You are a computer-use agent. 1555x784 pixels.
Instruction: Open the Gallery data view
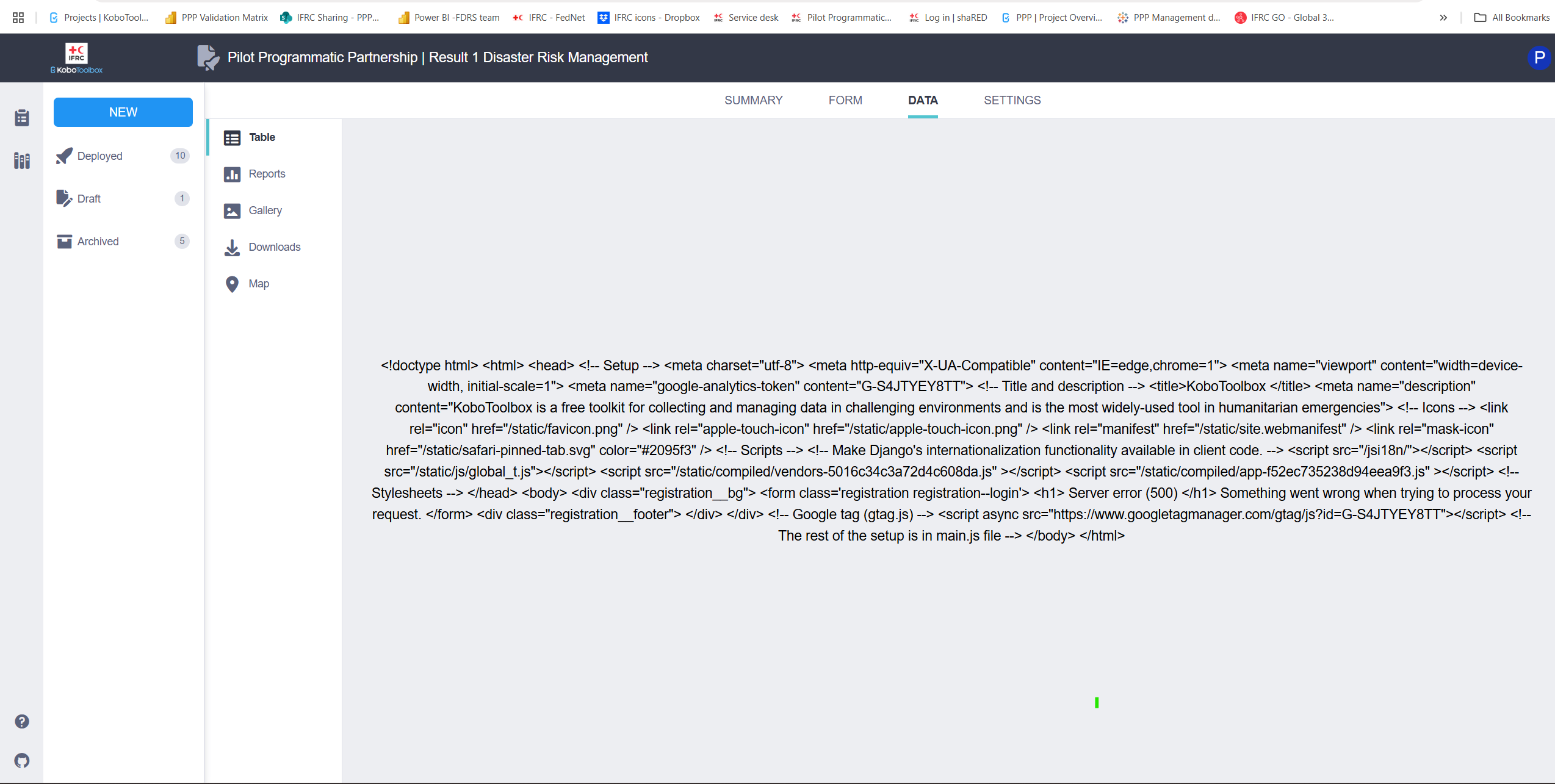[x=275, y=210]
